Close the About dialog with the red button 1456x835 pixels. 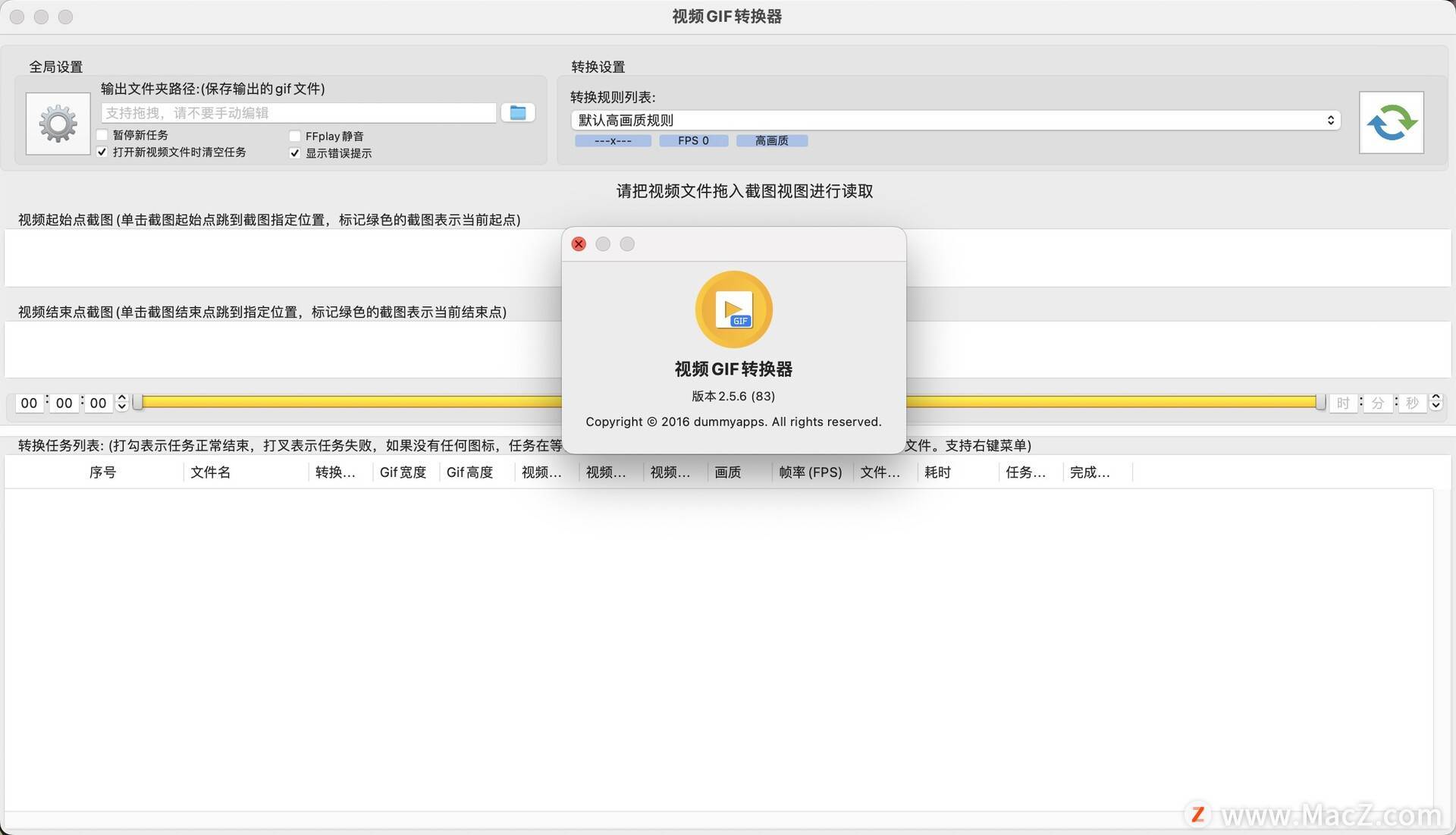point(579,244)
